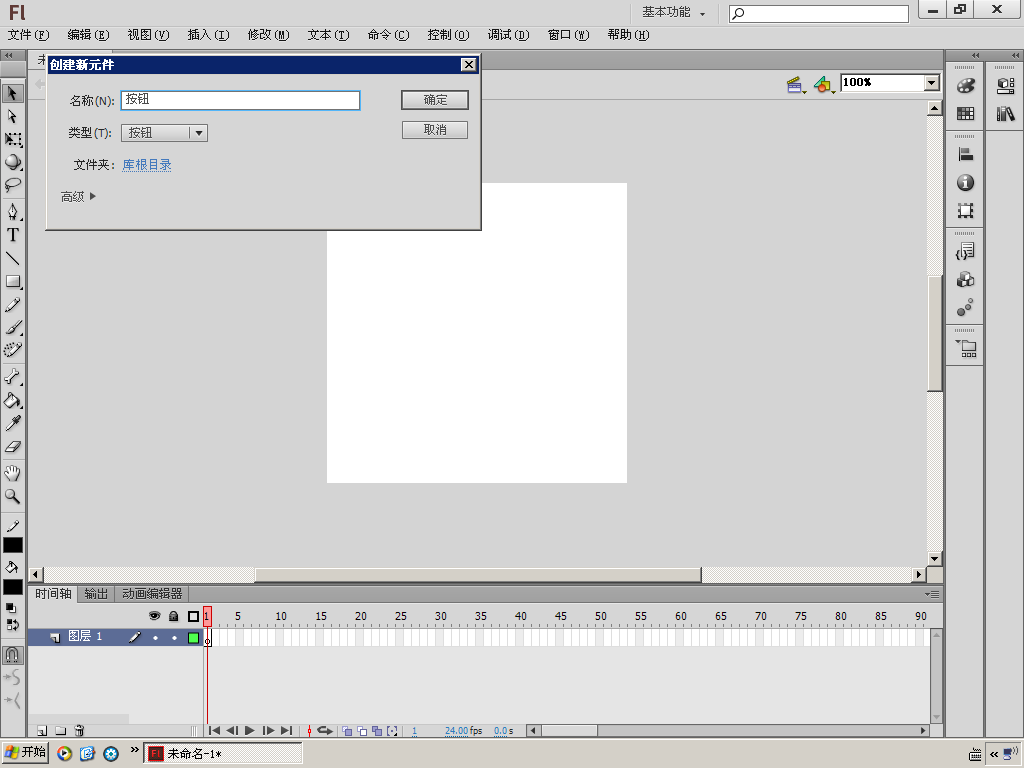This screenshot has height=768, width=1024.
Task: Select the Eraser tool
Action: (12, 447)
